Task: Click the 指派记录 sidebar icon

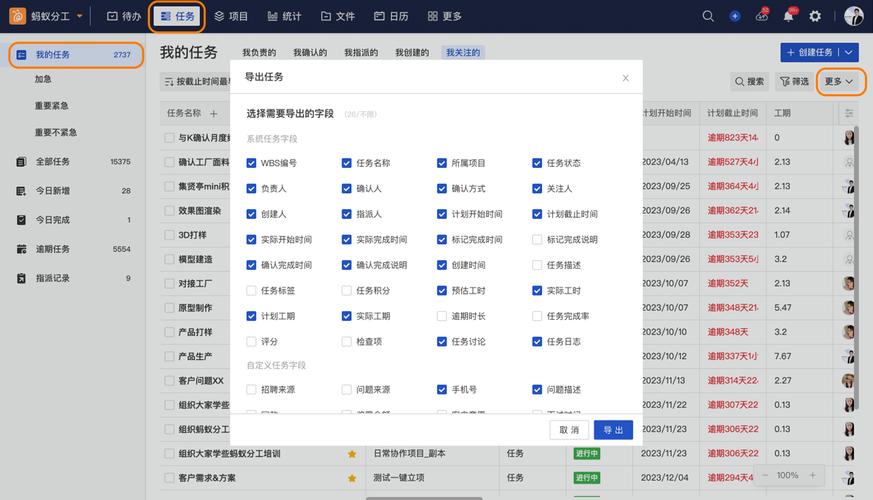Action: pos(21,278)
